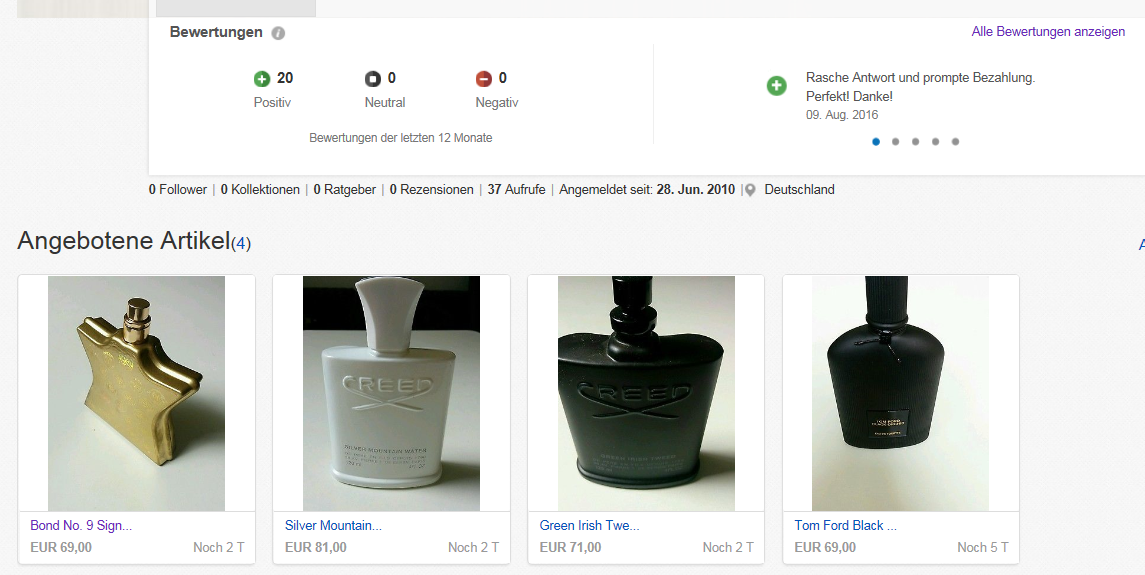
Task: Click the 0 Rezensionen text
Action: click(432, 190)
